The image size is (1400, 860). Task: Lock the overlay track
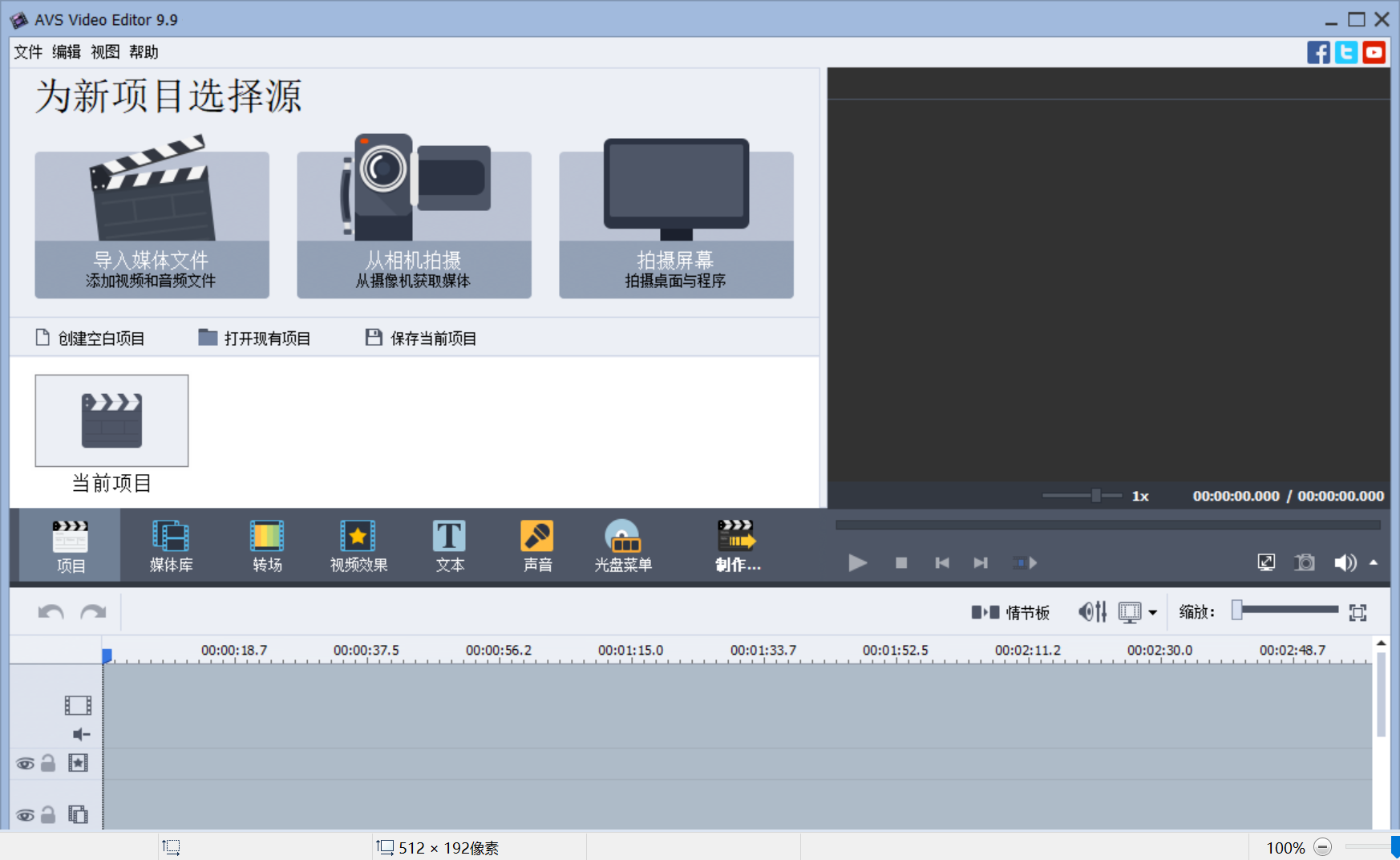coord(48,814)
